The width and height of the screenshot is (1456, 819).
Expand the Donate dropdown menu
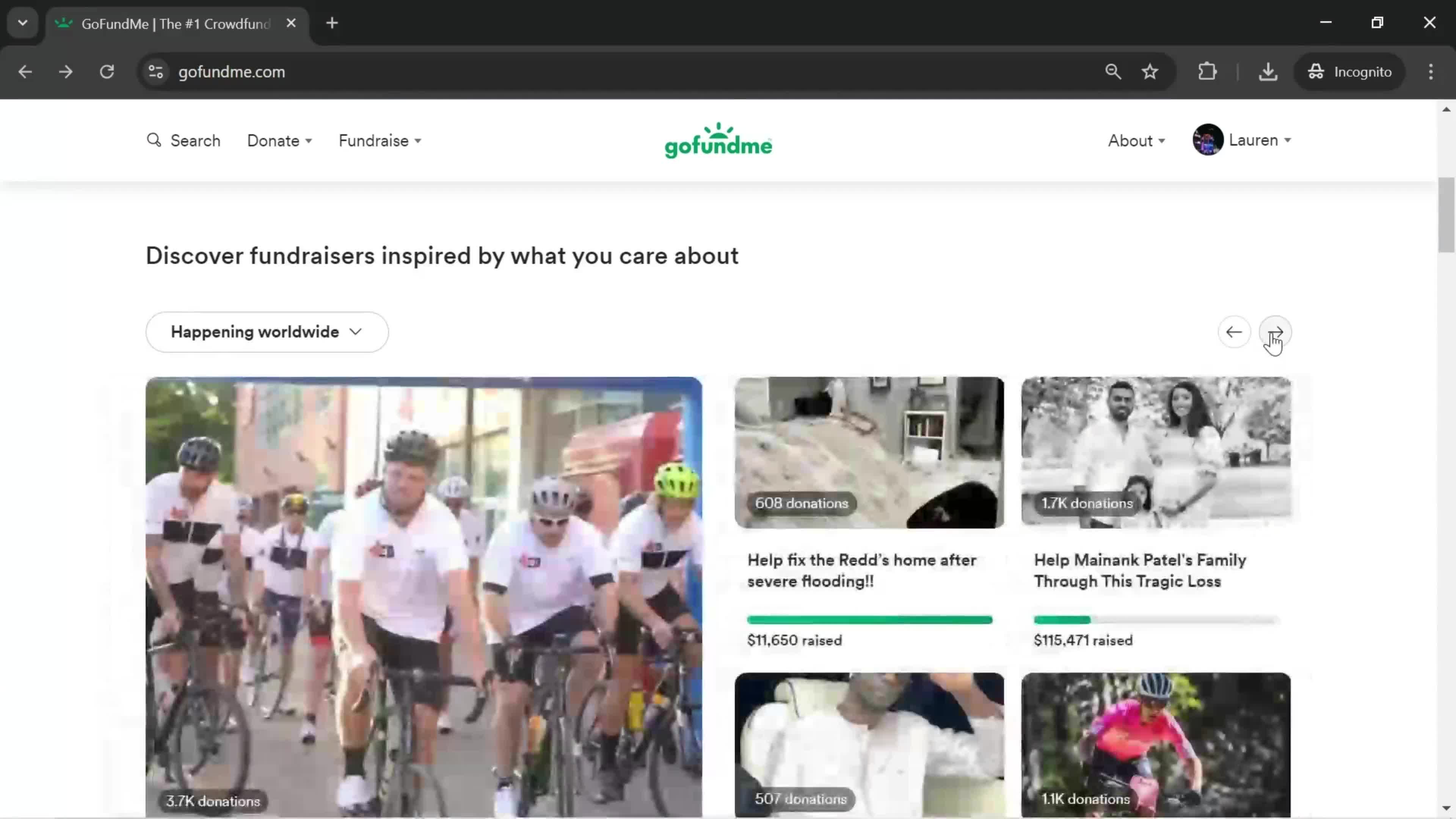click(278, 140)
